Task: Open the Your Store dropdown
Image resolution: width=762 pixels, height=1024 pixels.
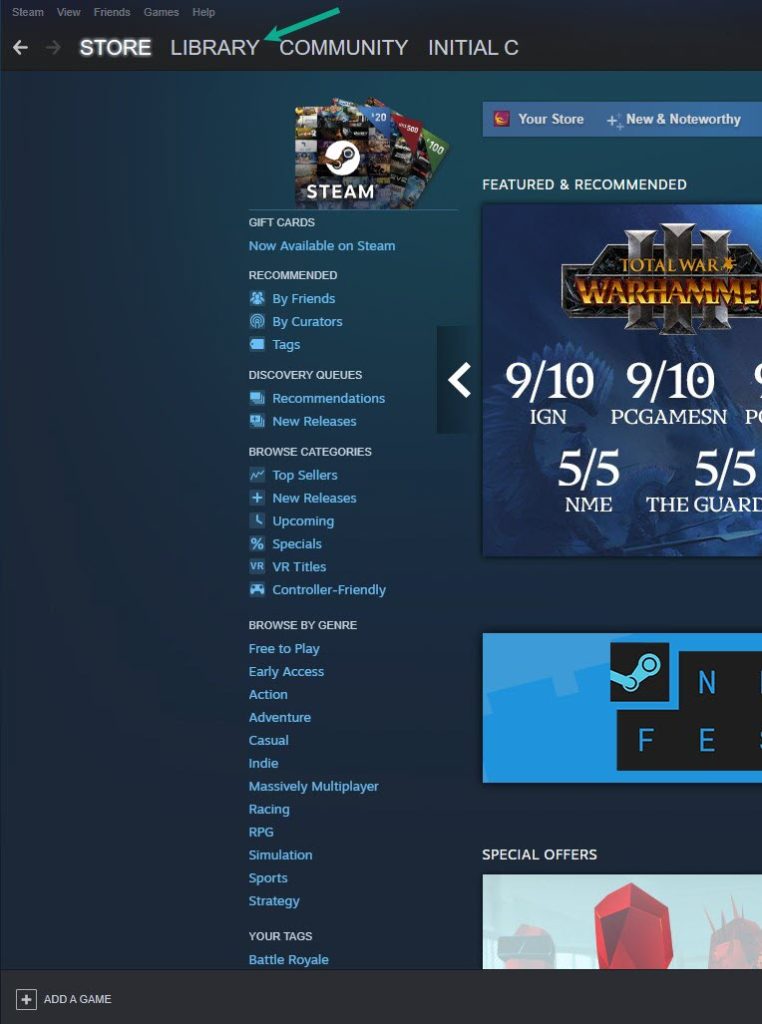Action: click(550, 119)
